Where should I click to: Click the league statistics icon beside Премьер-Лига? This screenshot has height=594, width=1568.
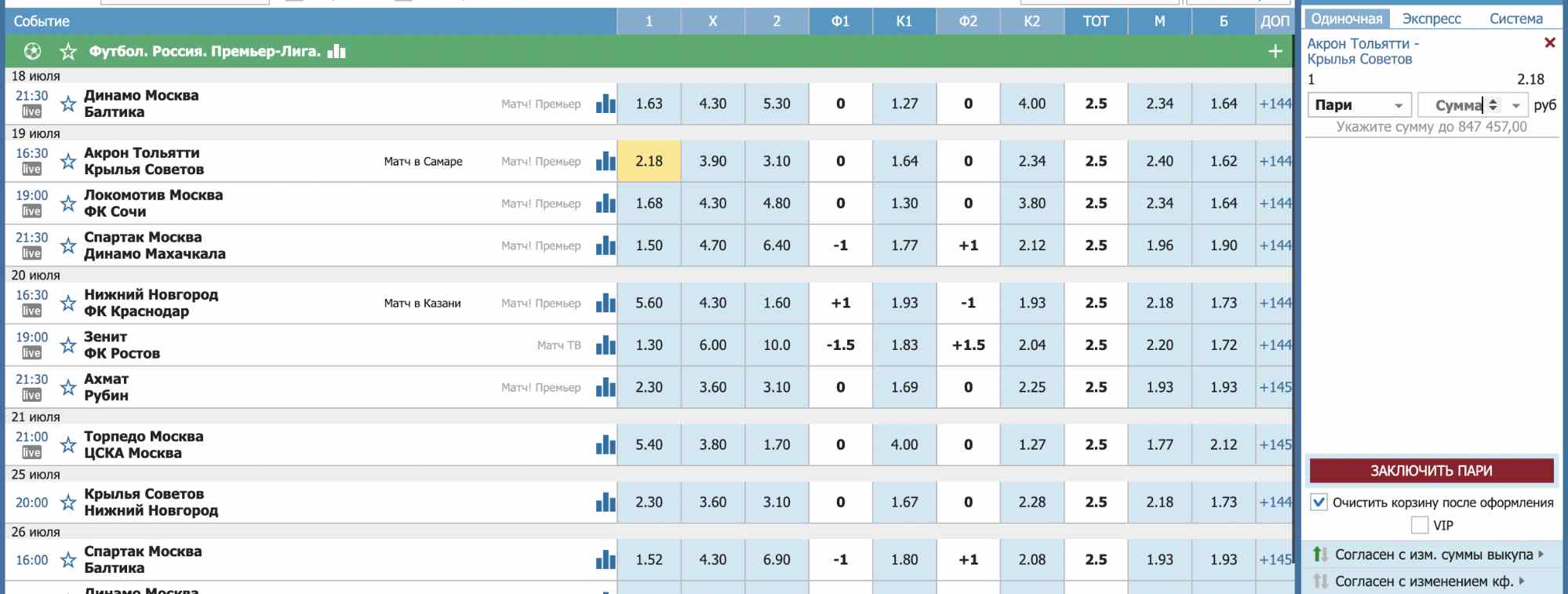(x=337, y=52)
